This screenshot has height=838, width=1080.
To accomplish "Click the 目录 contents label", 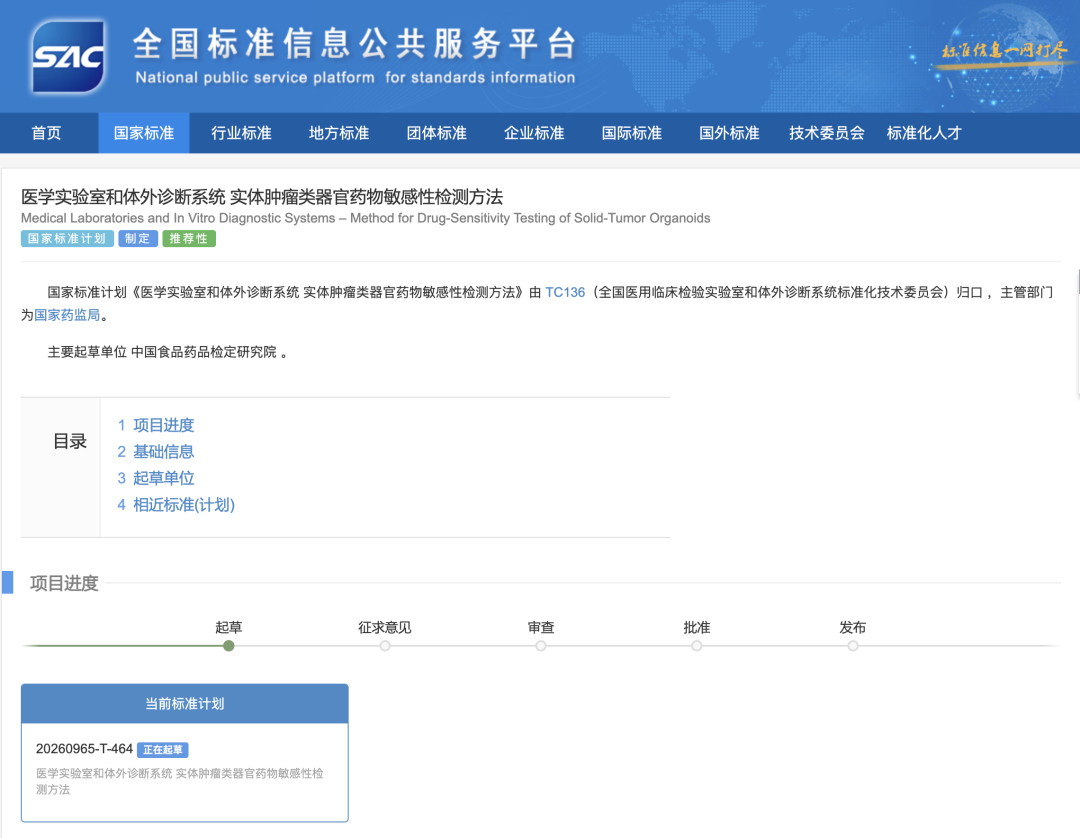I will [x=70, y=441].
